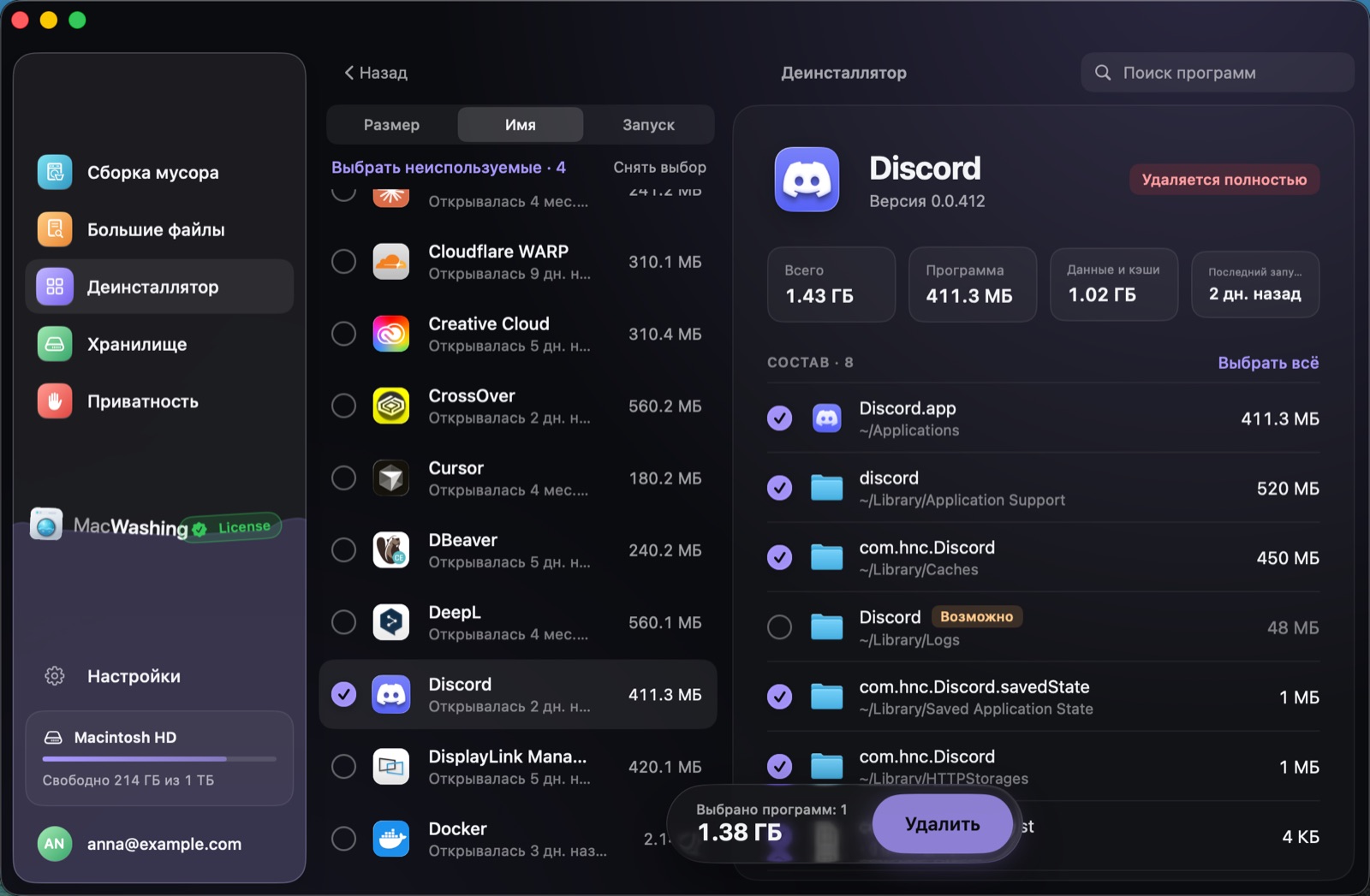The width and height of the screenshot is (1370, 896).
Task: Click the search magnifier icon
Action: [x=1103, y=73]
